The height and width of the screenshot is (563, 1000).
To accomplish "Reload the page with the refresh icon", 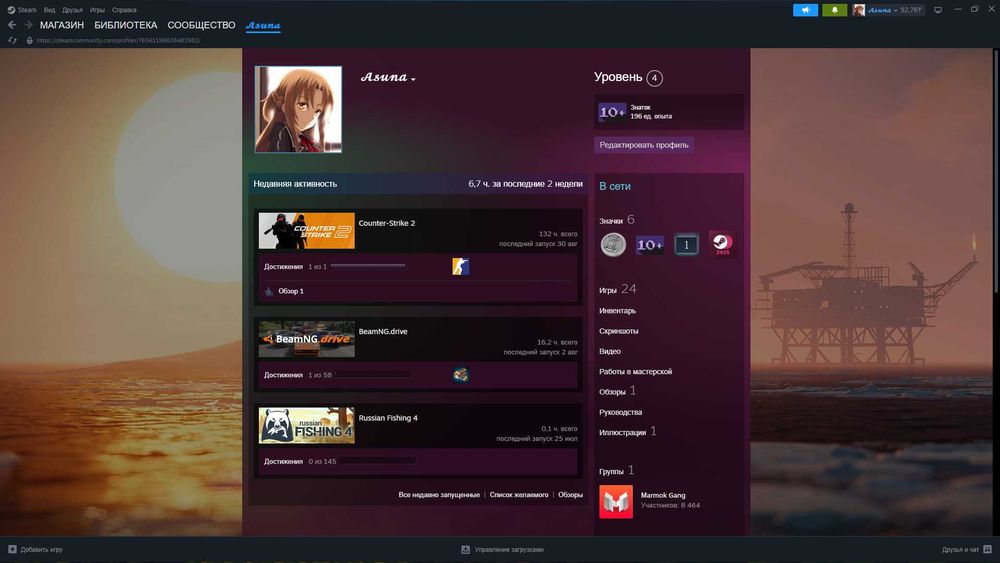I will (12, 40).
